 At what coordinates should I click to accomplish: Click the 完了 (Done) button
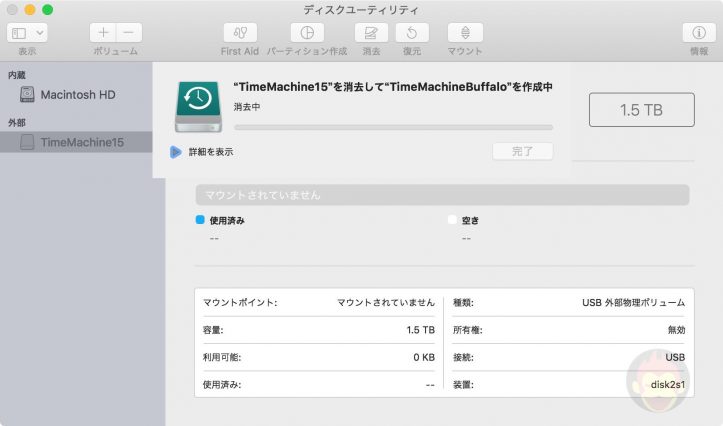pos(522,151)
